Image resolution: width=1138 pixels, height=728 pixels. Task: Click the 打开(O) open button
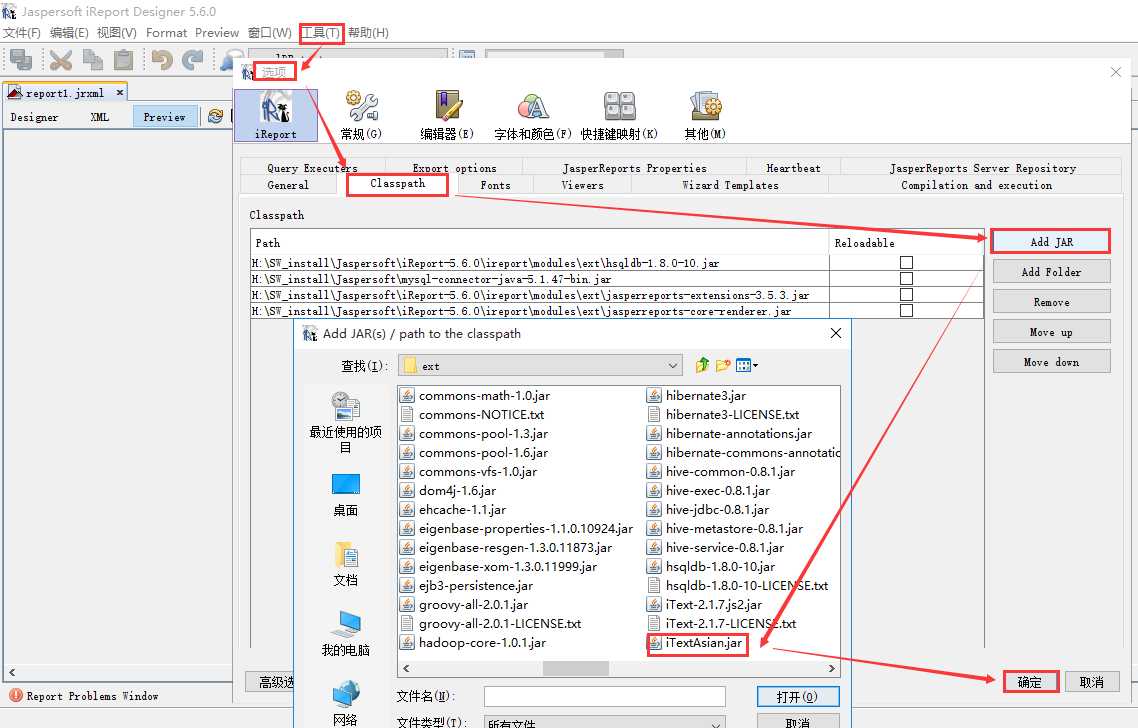coord(797,697)
